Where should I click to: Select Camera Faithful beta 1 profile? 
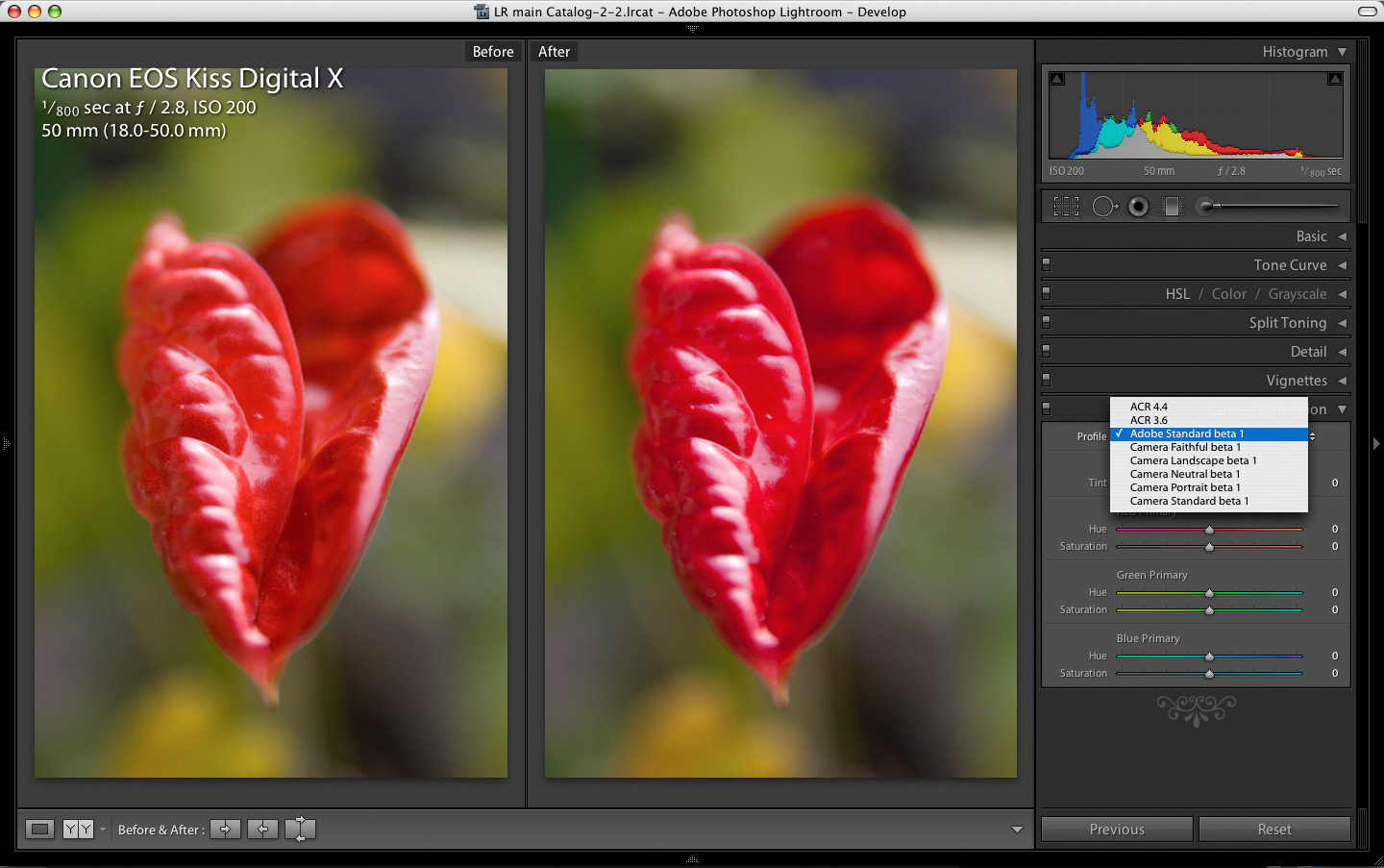1209,447
